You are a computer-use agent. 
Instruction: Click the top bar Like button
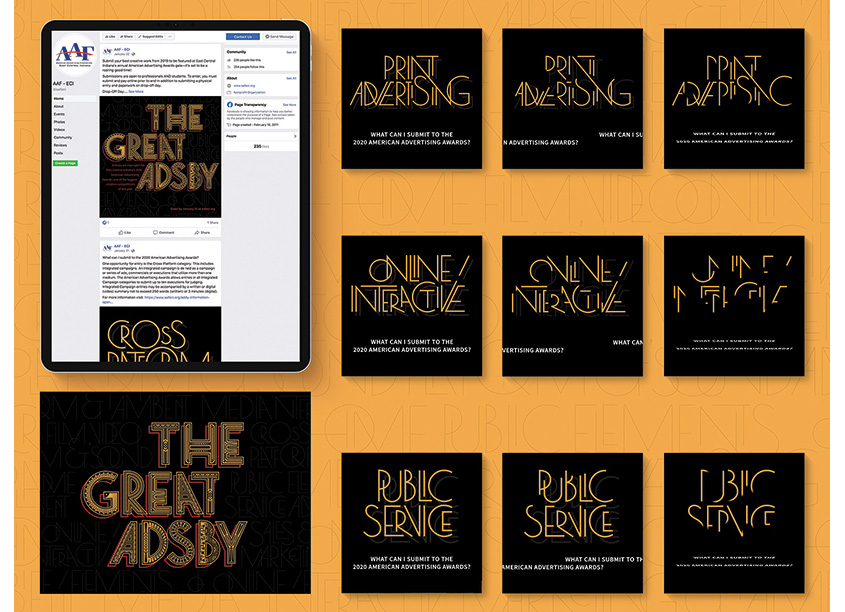[109, 37]
